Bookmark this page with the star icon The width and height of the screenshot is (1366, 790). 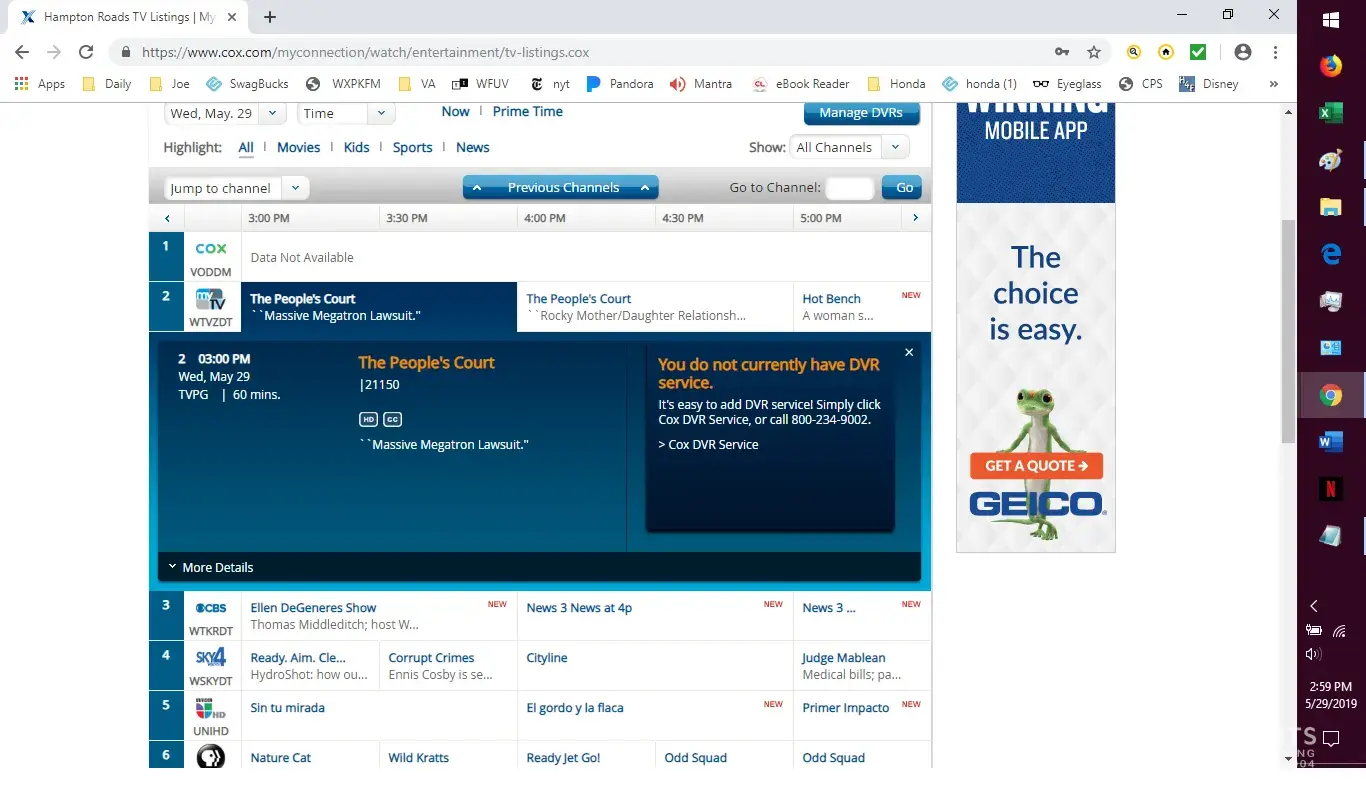click(1094, 52)
